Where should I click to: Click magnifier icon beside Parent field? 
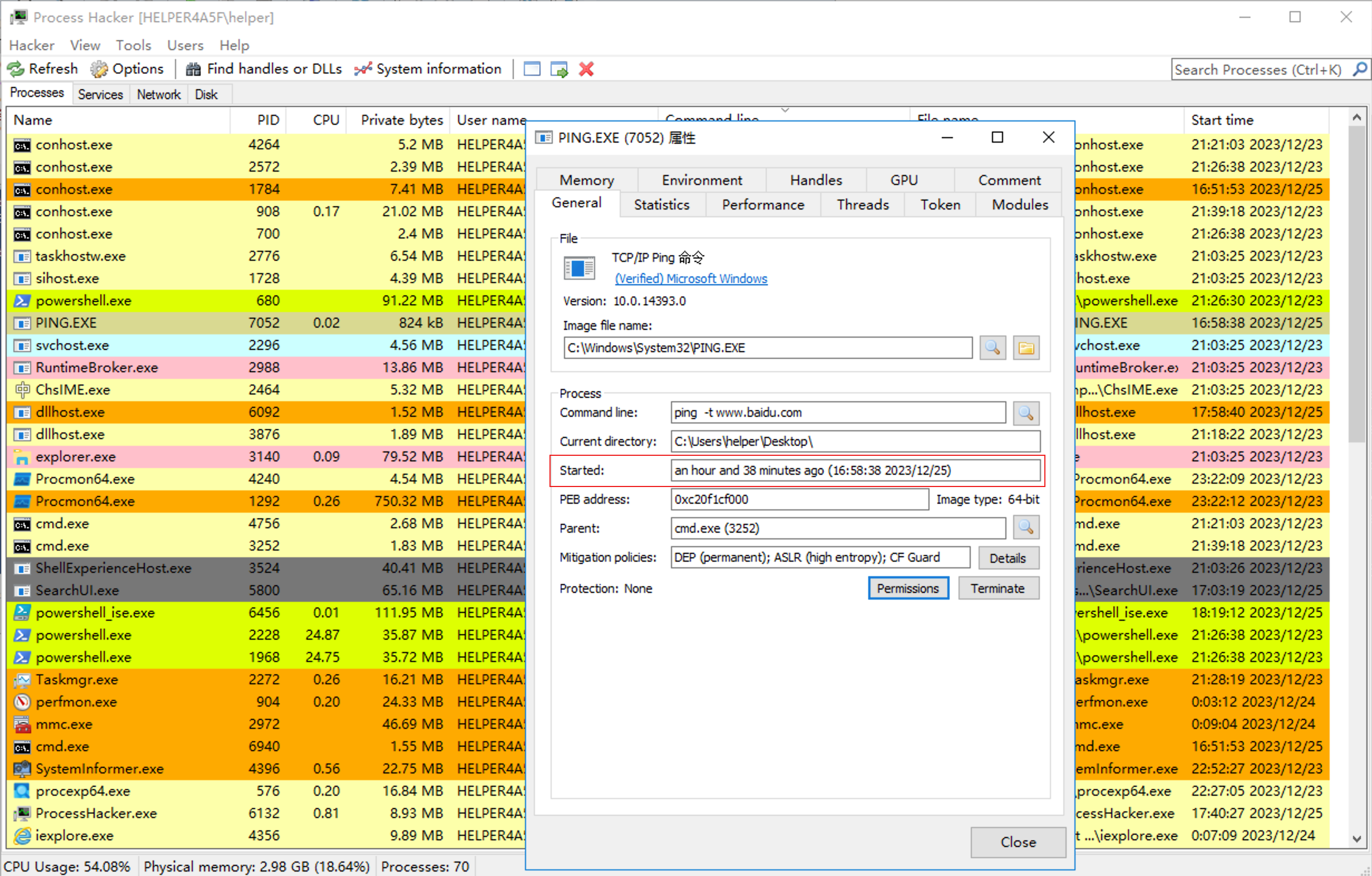point(1025,528)
